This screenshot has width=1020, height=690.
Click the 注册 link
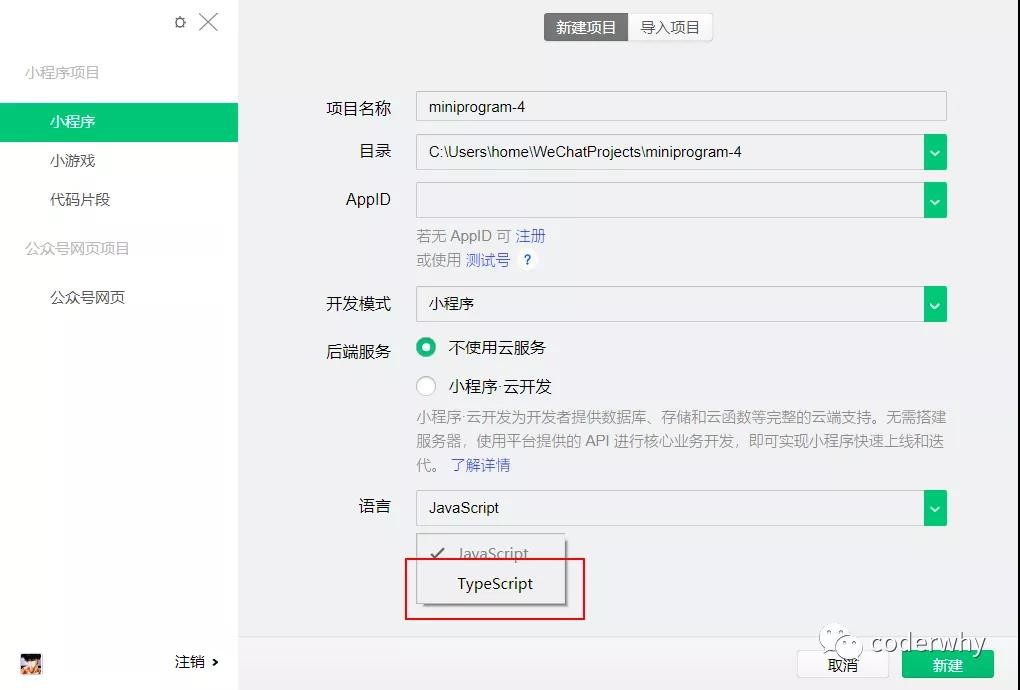pyautogui.click(x=530, y=235)
